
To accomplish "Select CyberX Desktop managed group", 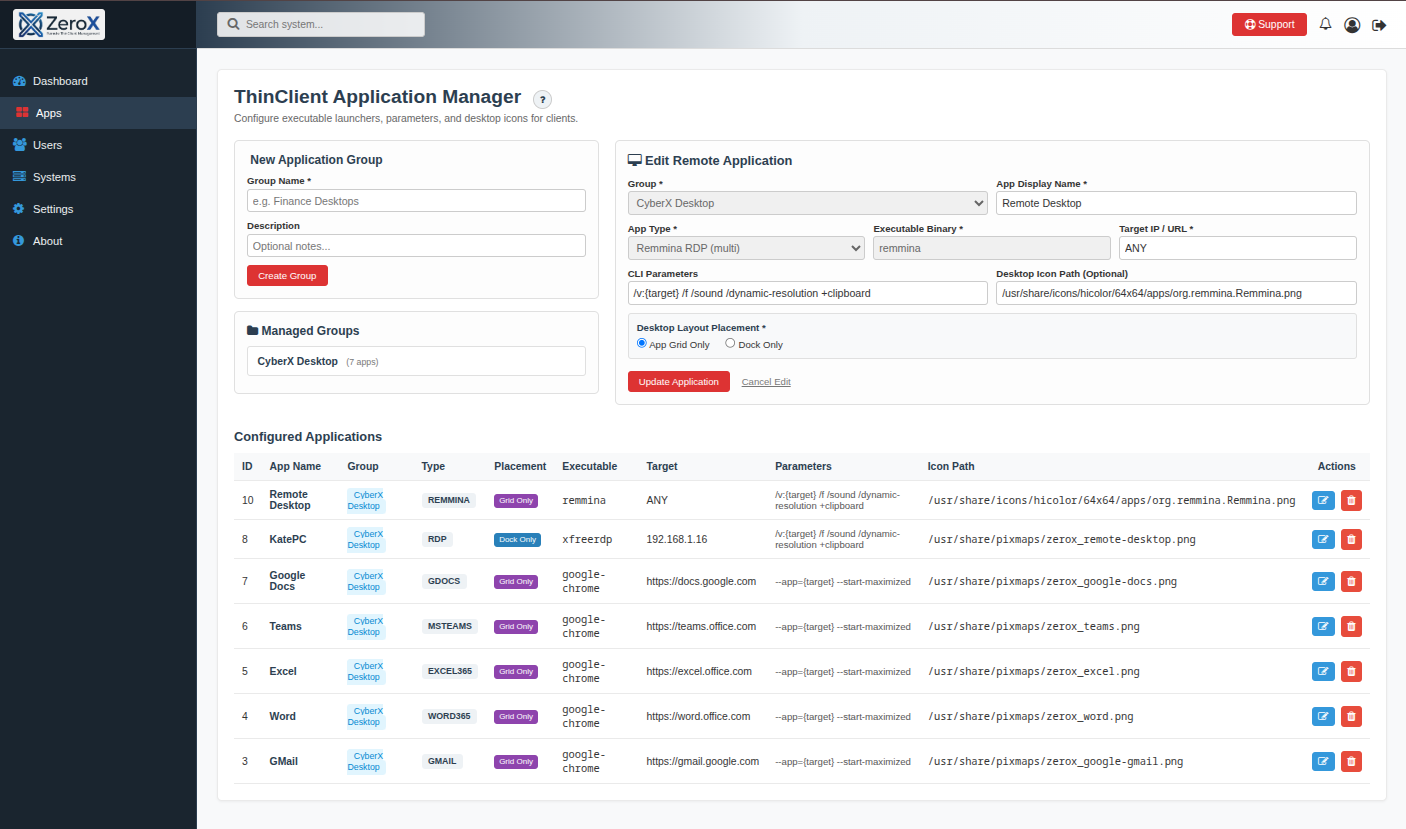I will pyautogui.click(x=416, y=361).
